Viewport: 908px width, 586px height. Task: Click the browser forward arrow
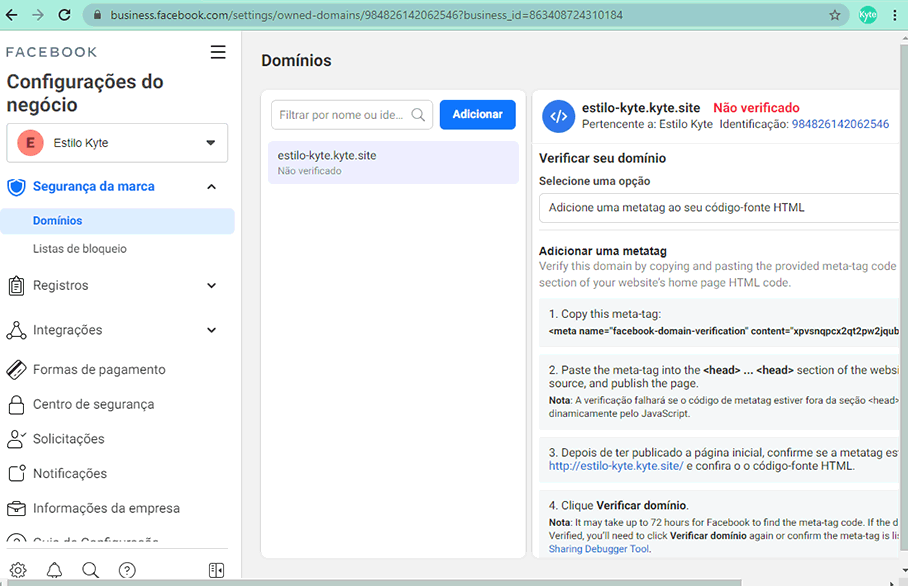[38, 15]
